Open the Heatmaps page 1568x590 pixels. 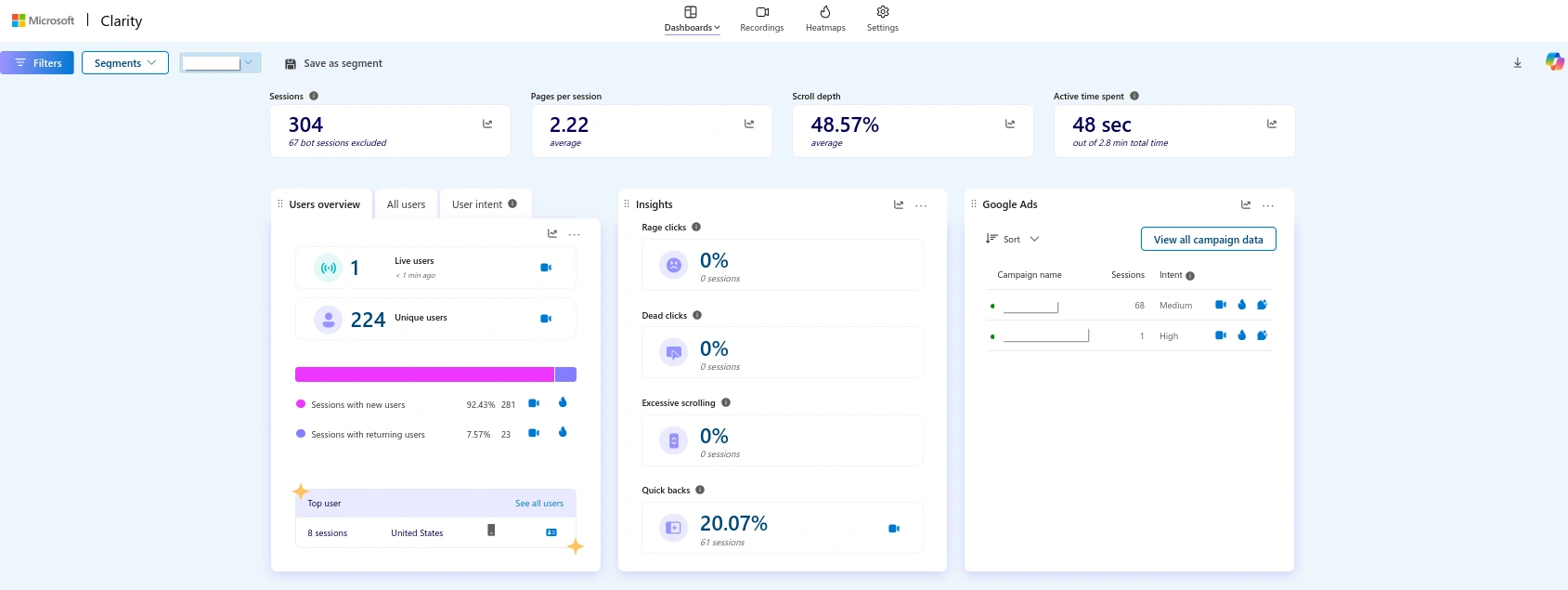pyautogui.click(x=825, y=19)
